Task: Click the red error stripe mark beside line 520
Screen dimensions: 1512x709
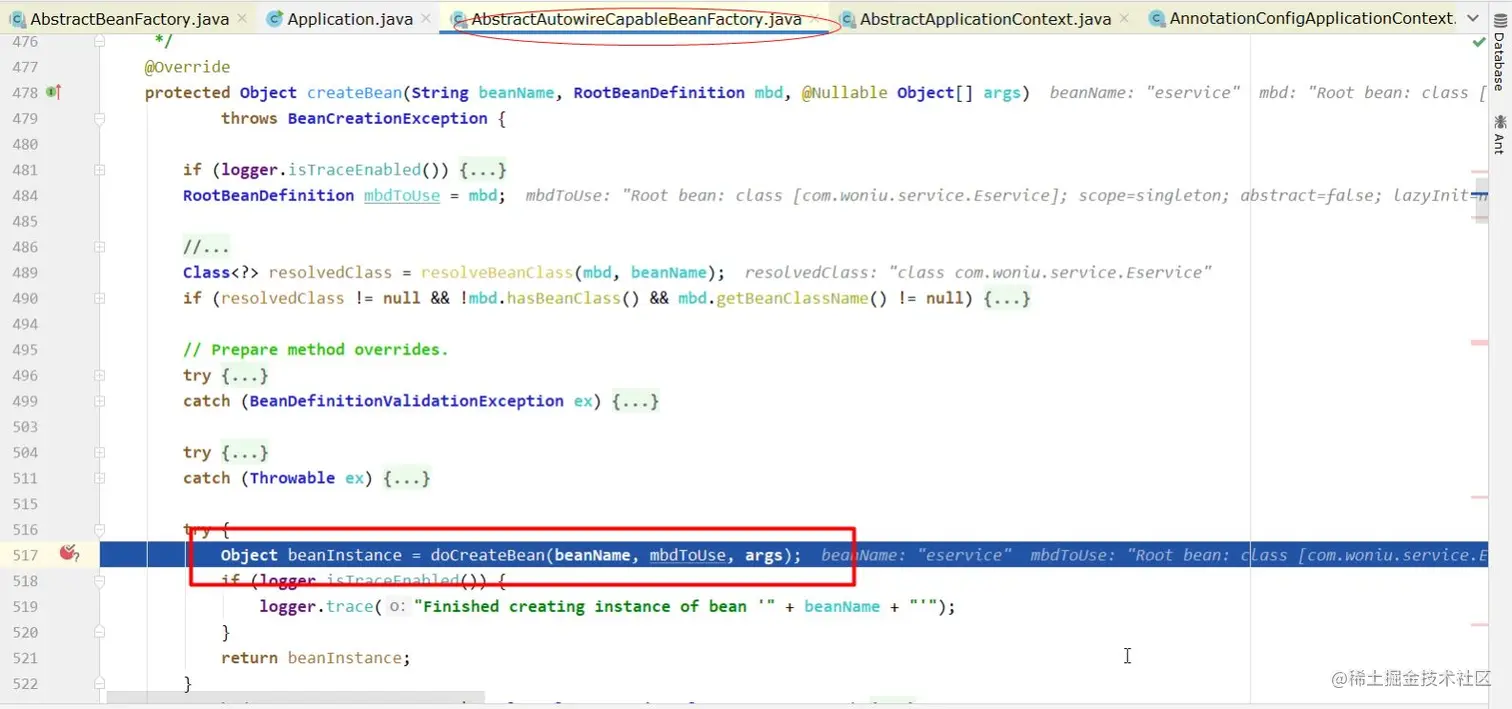Action: click(x=1479, y=625)
